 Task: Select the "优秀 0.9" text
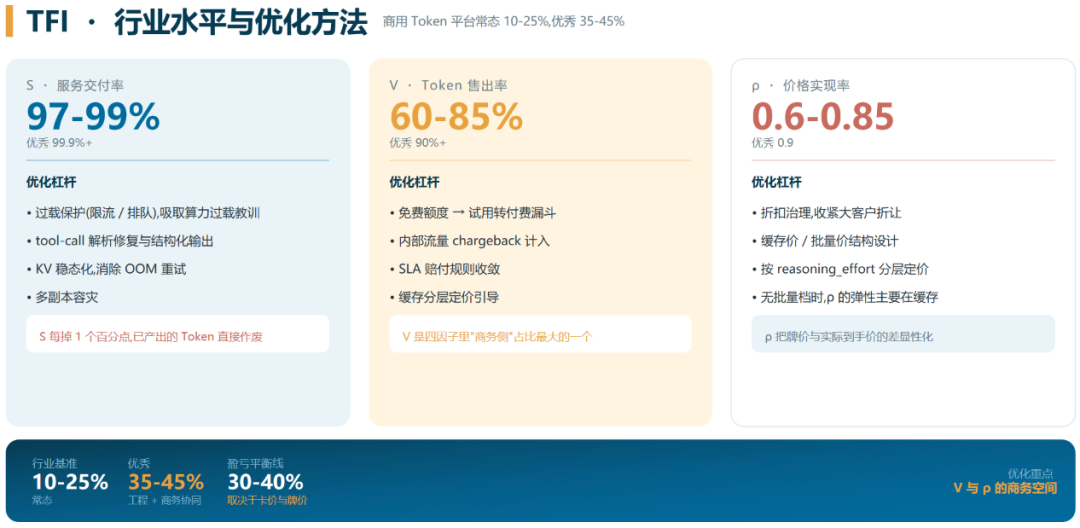pyautogui.click(x=772, y=143)
